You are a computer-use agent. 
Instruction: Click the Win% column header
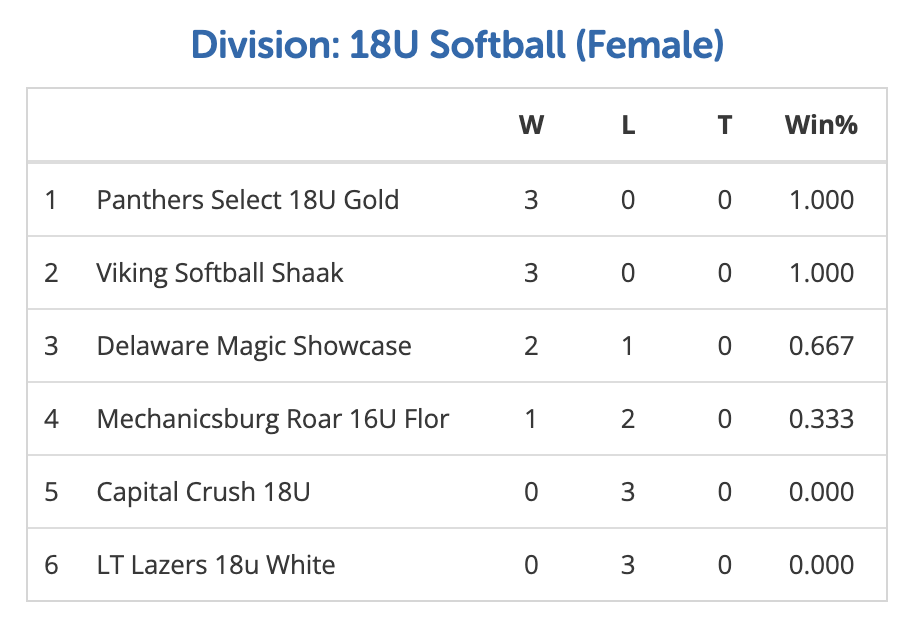tap(821, 125)
